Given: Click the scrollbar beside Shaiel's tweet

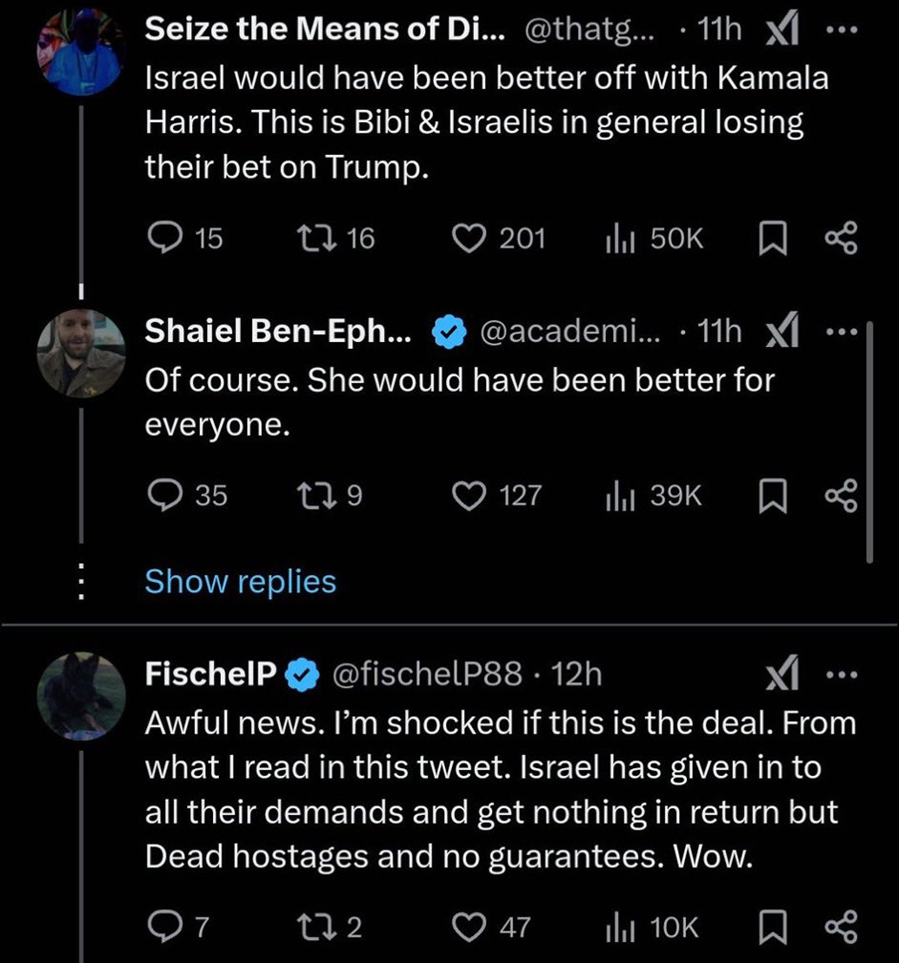Looking at the screenshot, I should tap(870, 440).
